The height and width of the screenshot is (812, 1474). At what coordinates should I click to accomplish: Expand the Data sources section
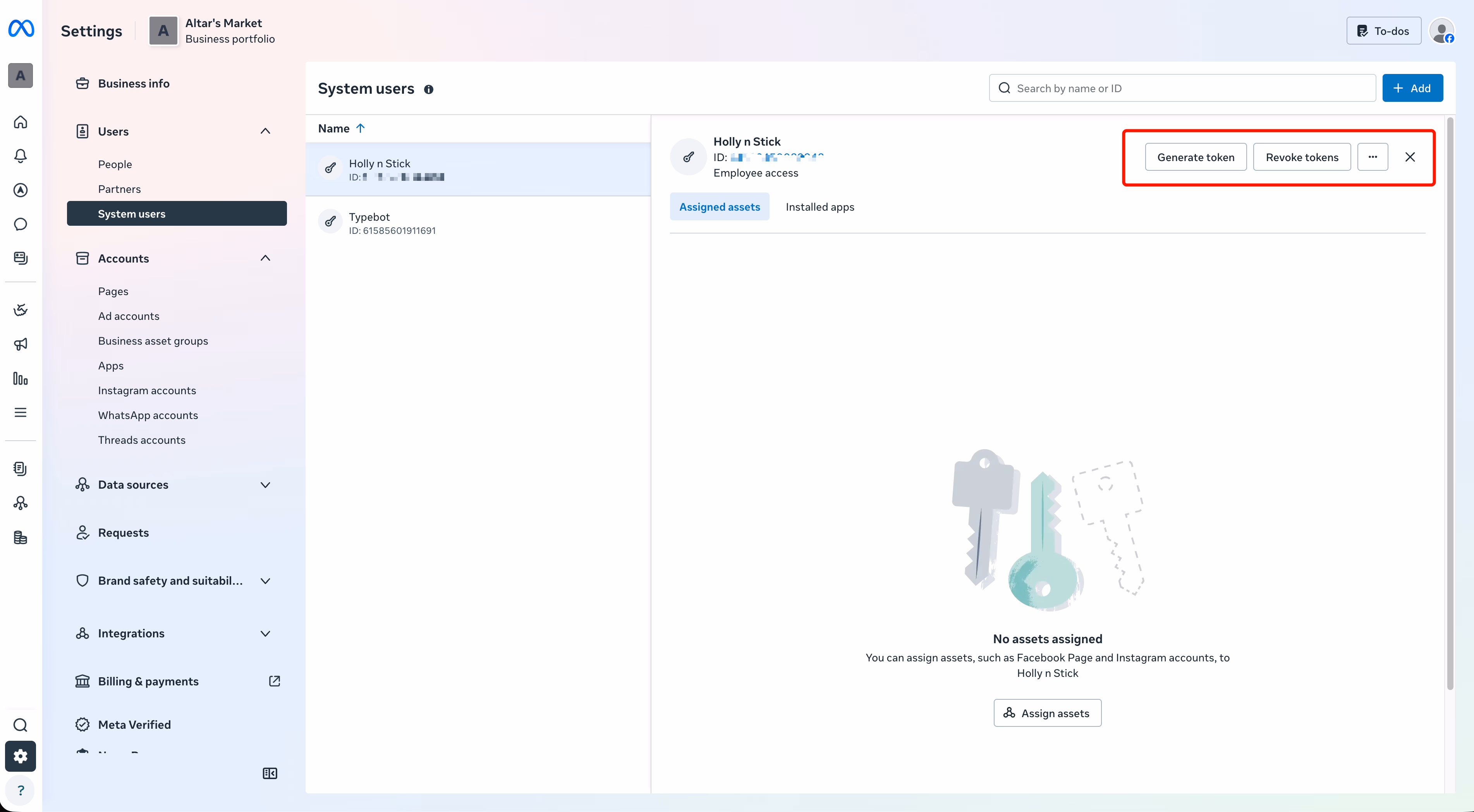265,485
